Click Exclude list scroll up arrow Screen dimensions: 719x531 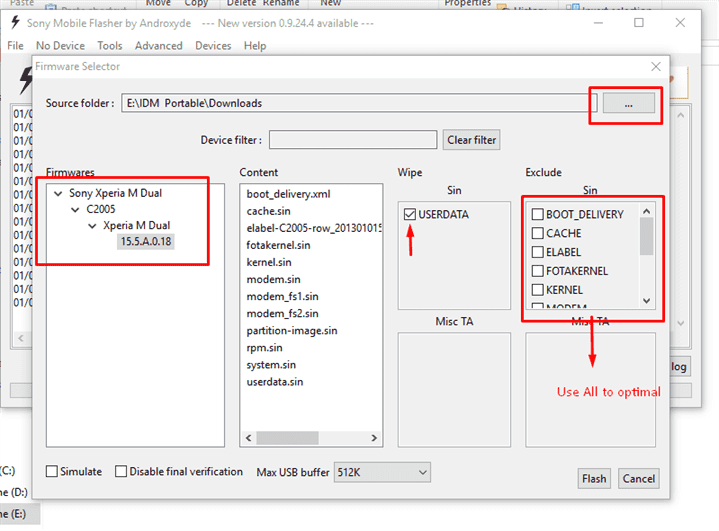(x=647, y=211)
